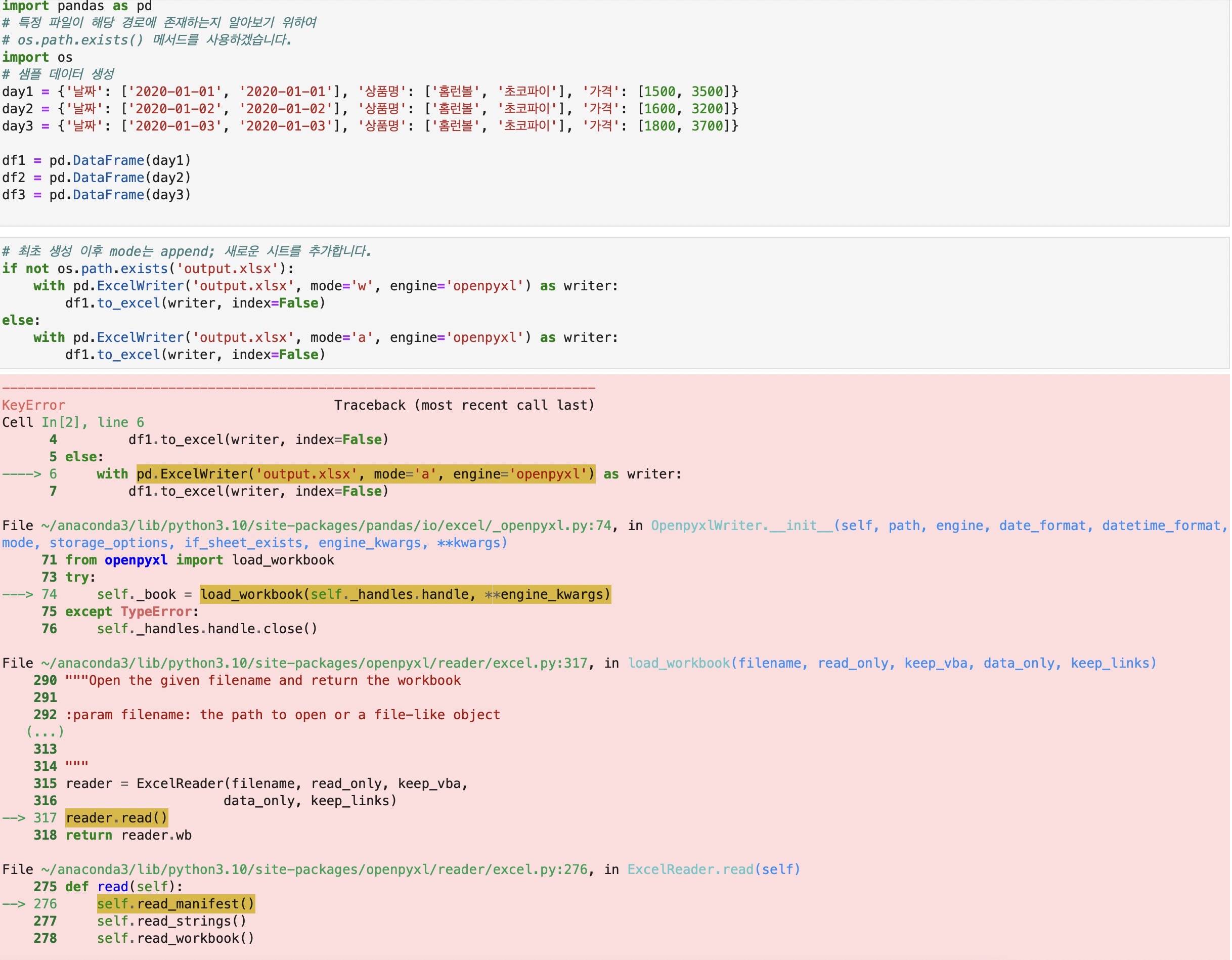Click 'Traceback (most recent call last)' text
Viewport: 1232px width, 960px height.
click(x=464, y=405)
